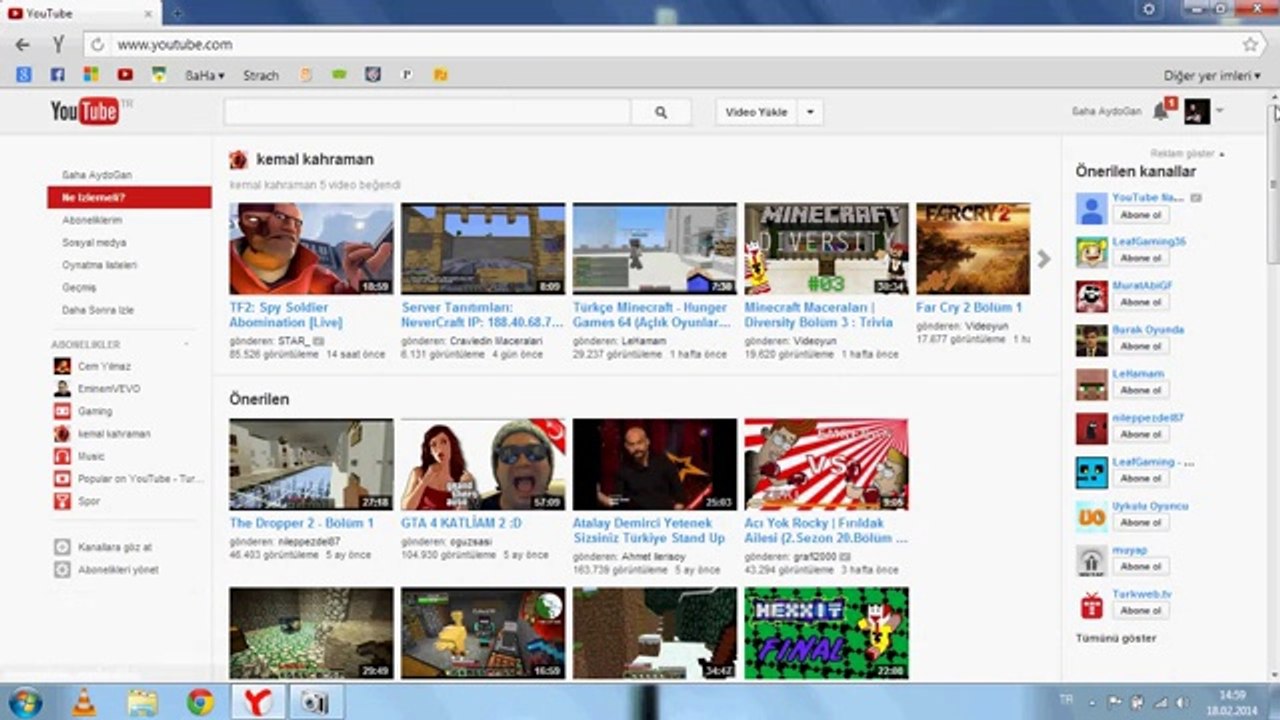Toggle the Reklam göster ad arrow

coord(1222,154)
